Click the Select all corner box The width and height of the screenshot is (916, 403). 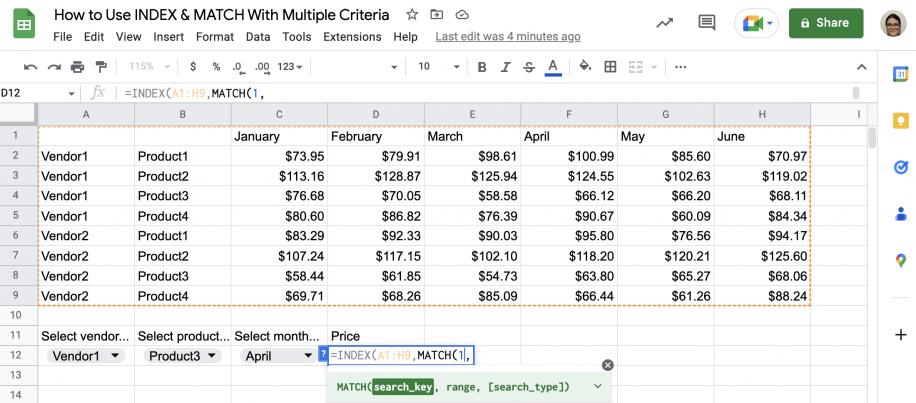click(19, 115)
